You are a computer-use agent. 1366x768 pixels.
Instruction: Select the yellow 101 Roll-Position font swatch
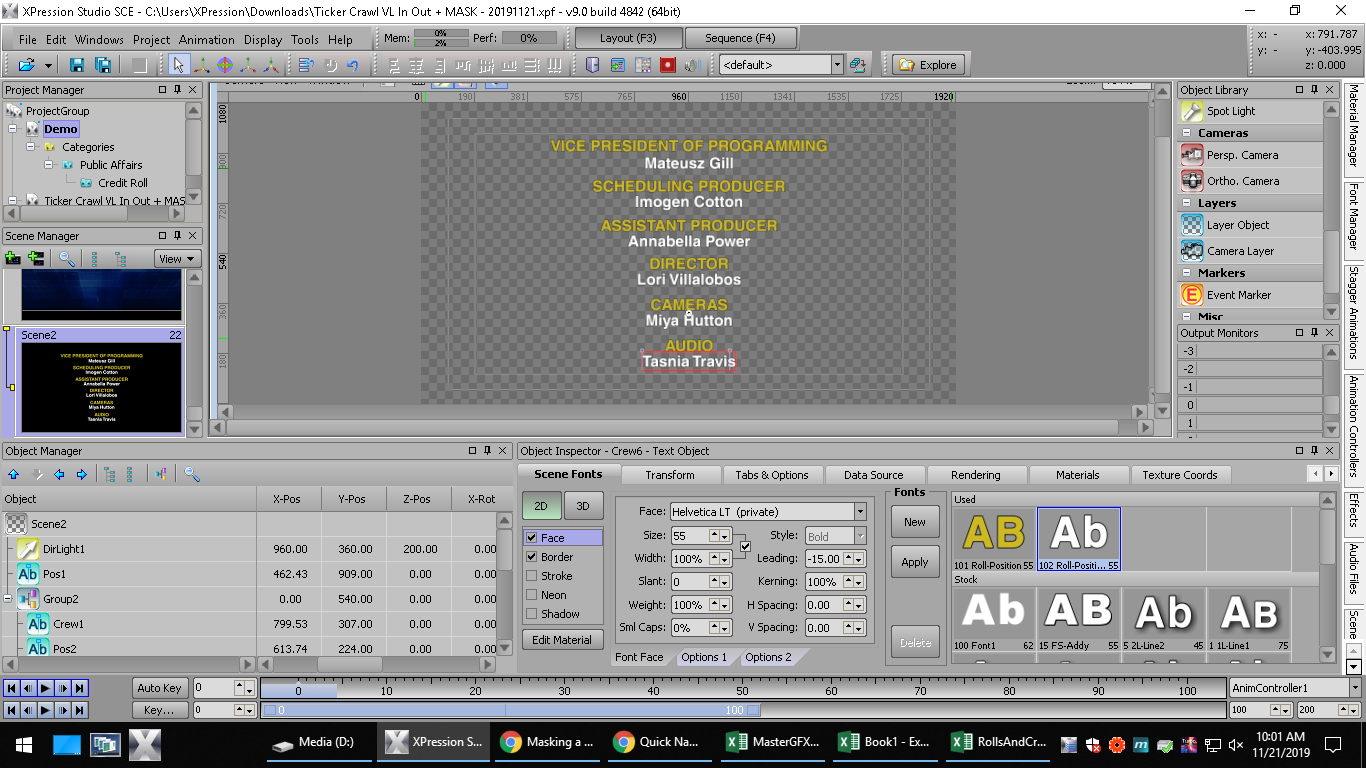click(x=994, y=539)
